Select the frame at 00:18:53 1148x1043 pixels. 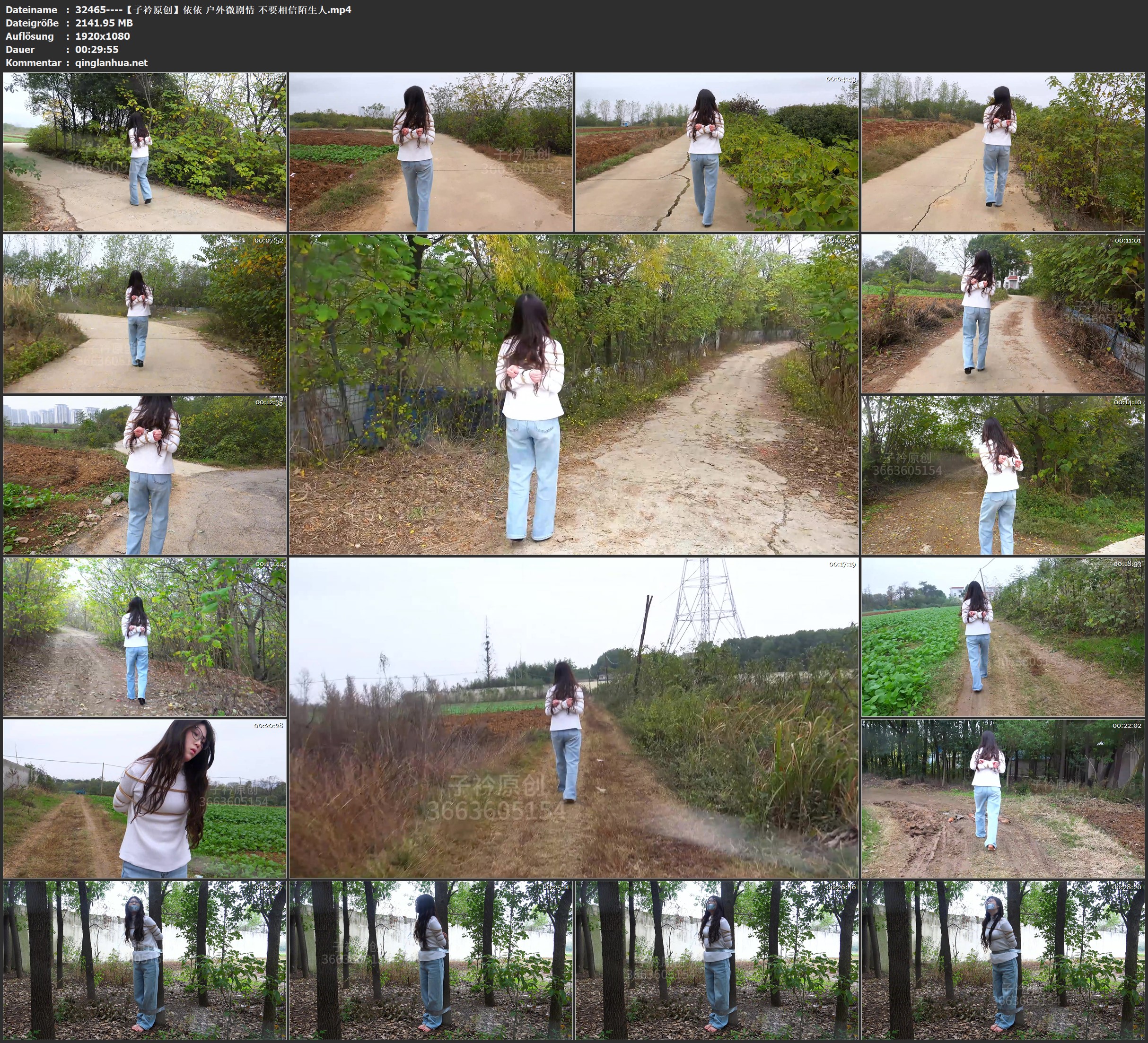tap(1003, 637)
